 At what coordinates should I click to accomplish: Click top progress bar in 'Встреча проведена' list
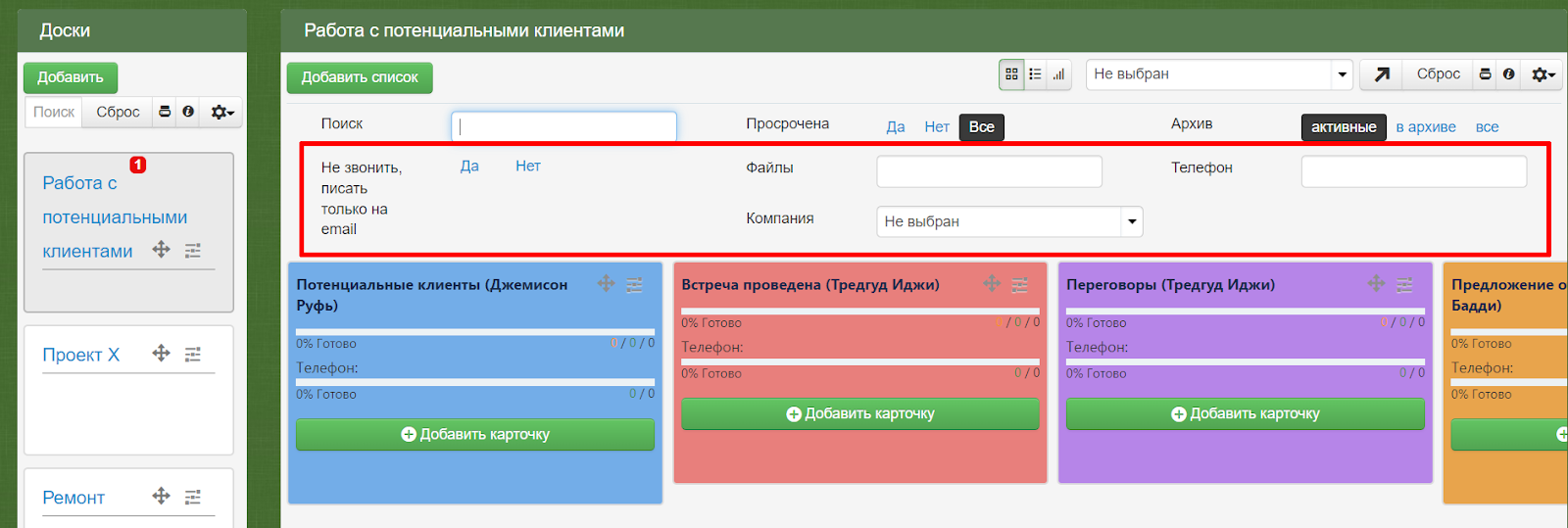(x=860, y=312)
